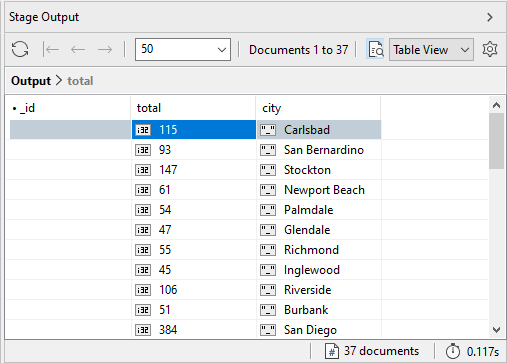Screen dimensions: 507x363
Task: Go to next page arrow
Action: click(x=105, y=50)
